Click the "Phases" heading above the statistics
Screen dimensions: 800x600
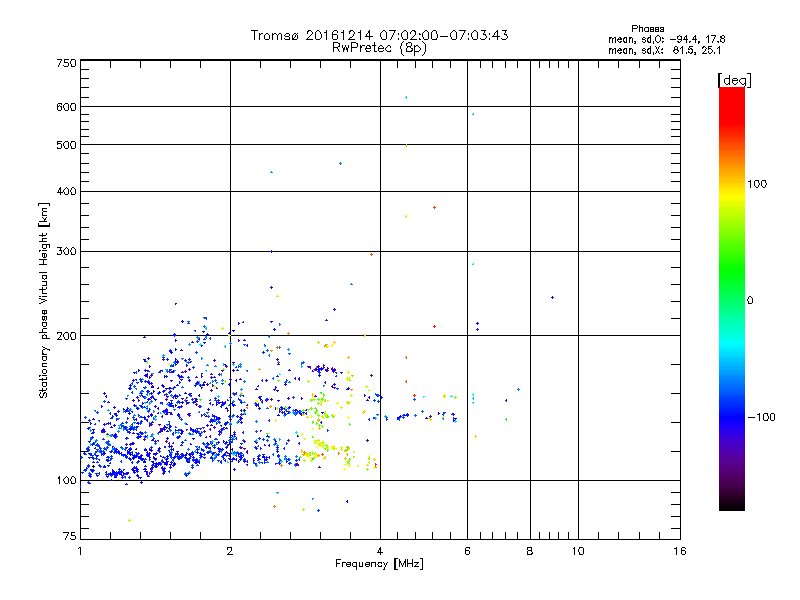[647, 29]
